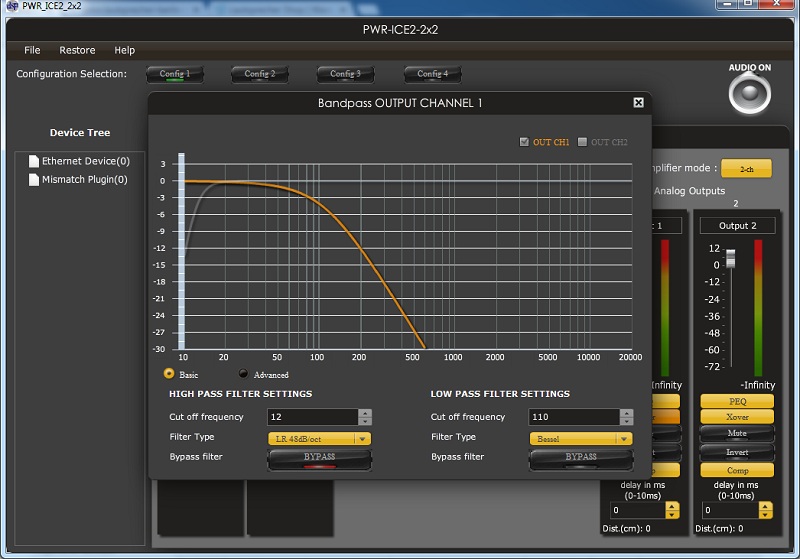Screen dimensions: 800x559
Task: Decrease Output 2 delay value
Action: point(765,514)
